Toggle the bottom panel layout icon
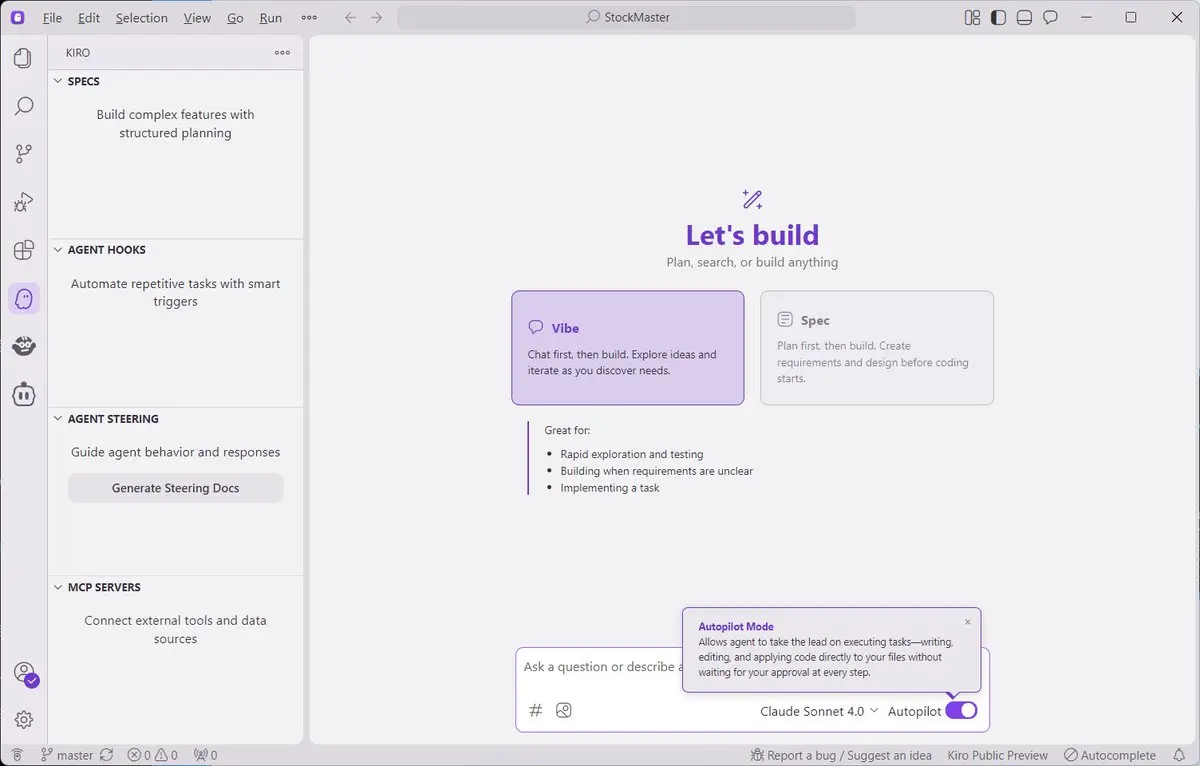 point(1024,17)
